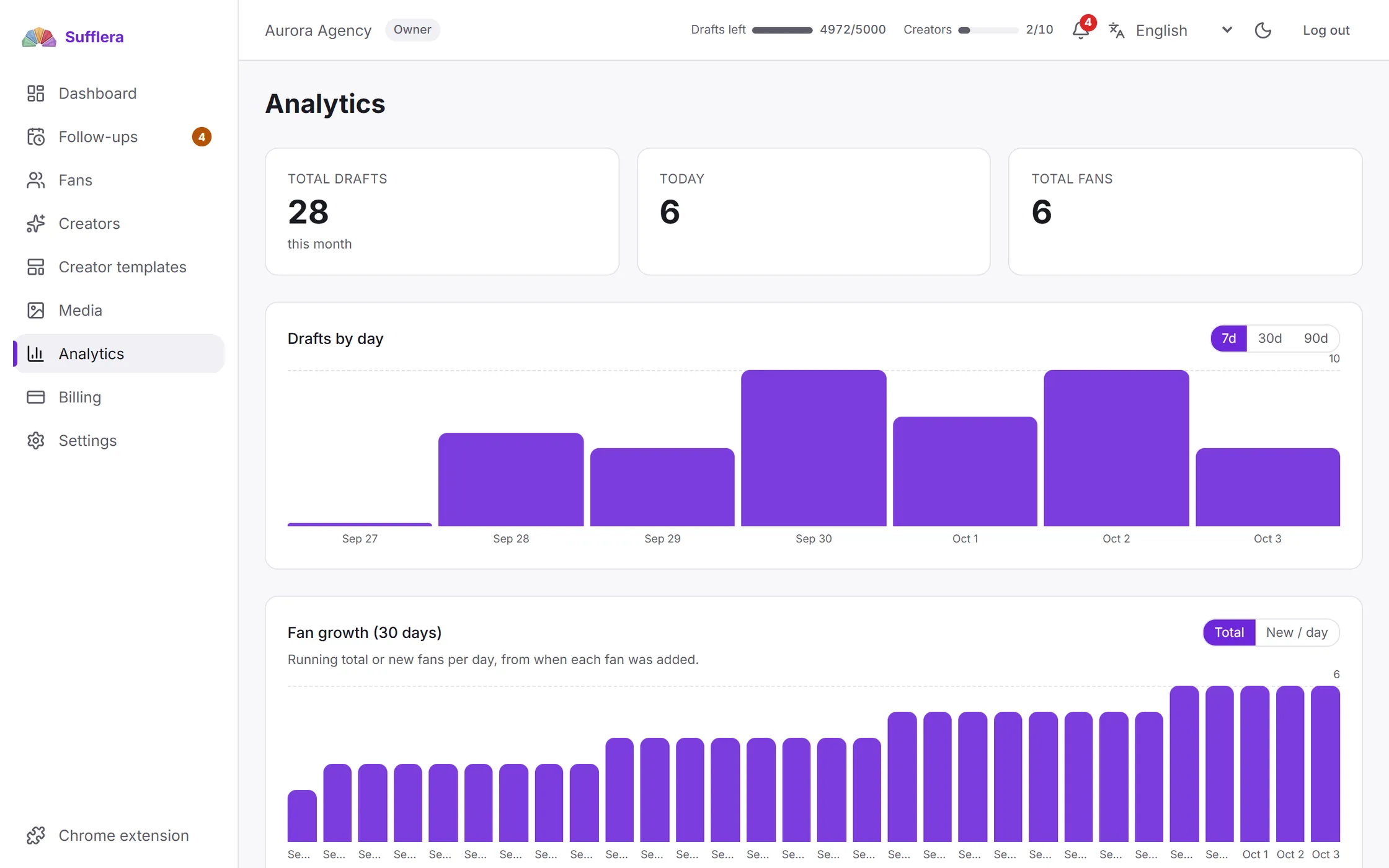Click the Sep 27 drafts bar
Screen dimensions: 1389x868
click(x=360, y=525)
